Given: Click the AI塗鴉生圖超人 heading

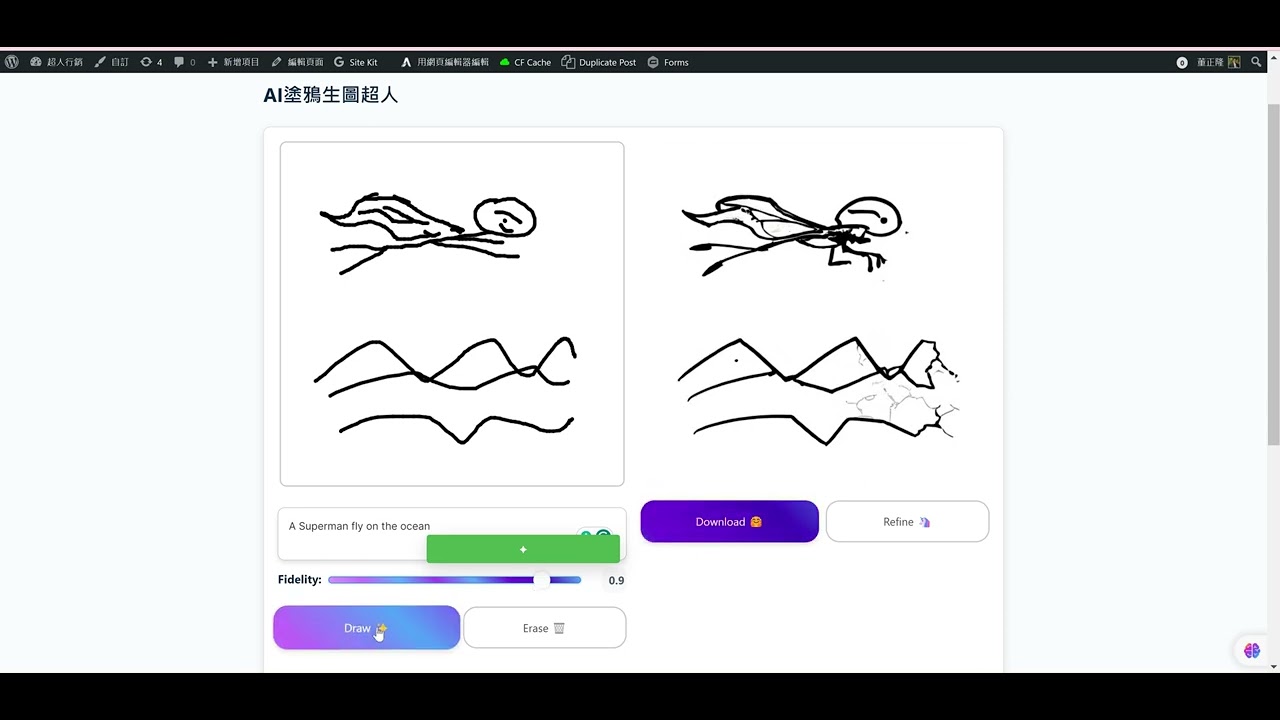Looking at the screenshot, I should click(x=331, y=95).
